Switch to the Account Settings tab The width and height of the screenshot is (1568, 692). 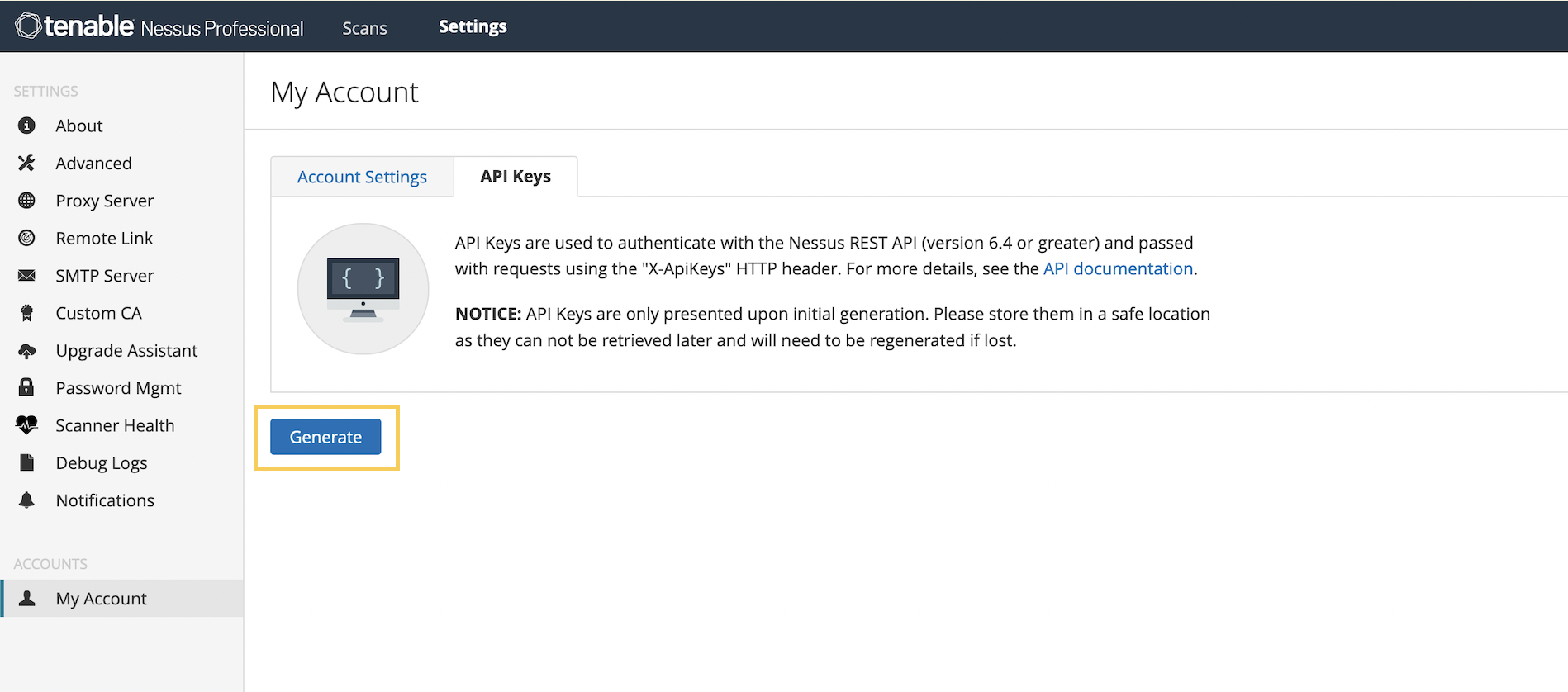point(362,177)
